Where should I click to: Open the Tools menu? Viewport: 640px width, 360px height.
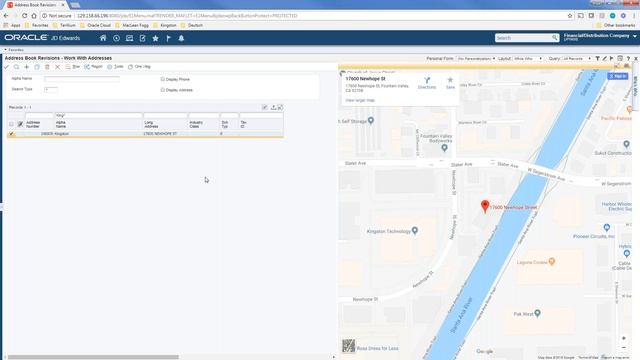[x=115, y=67]
